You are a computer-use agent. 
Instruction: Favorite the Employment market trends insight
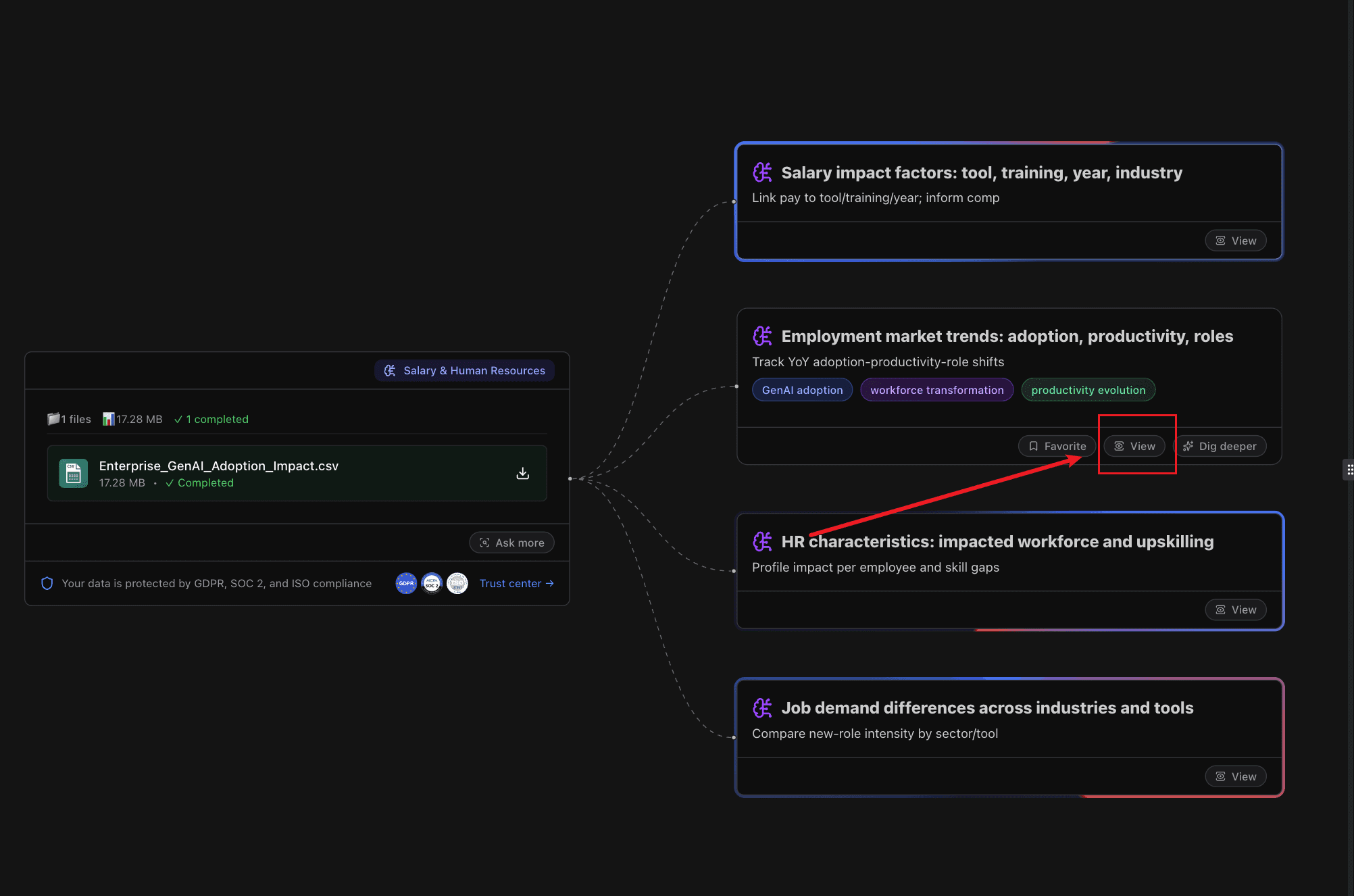tap(1057, 446)
